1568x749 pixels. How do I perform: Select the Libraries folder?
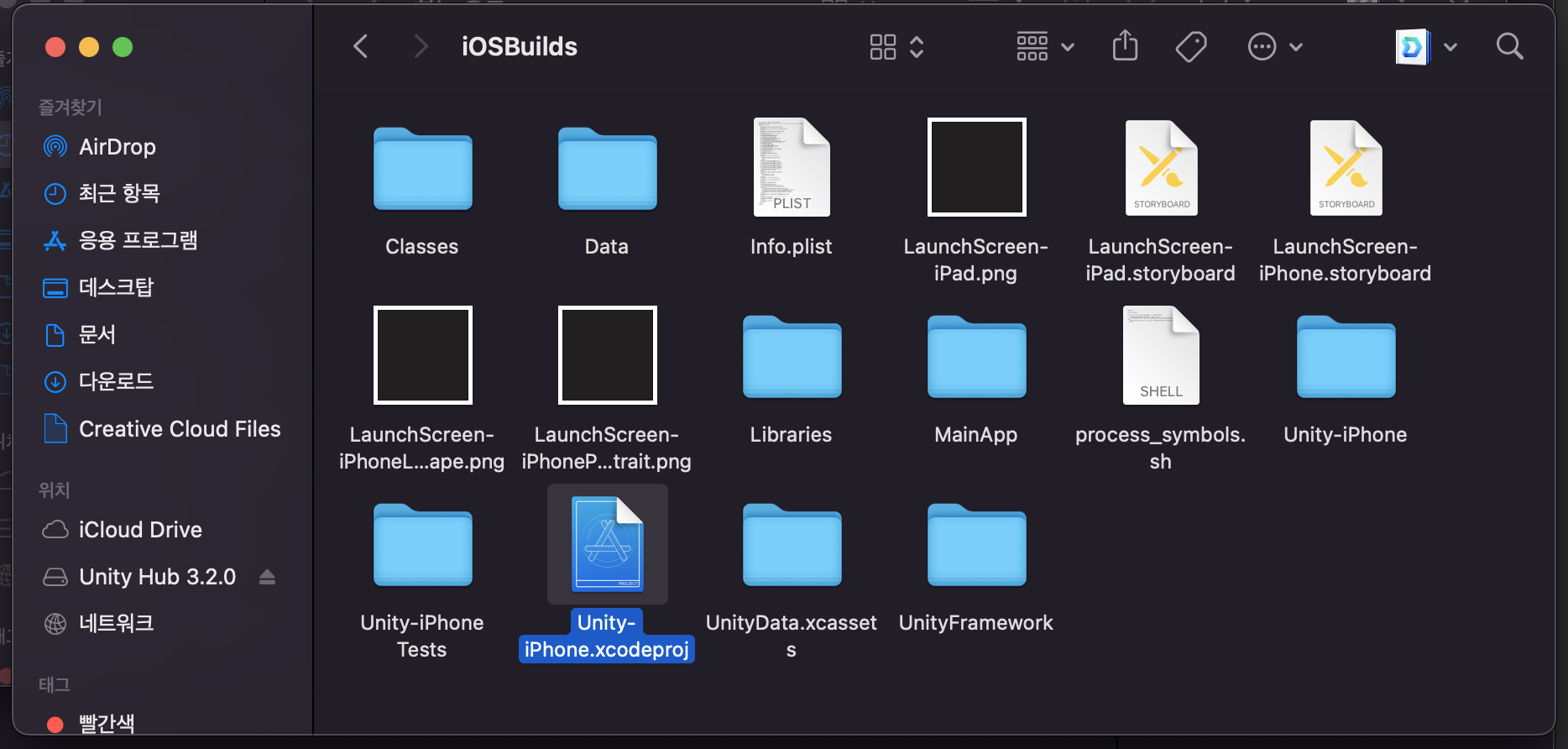click(x=792, y=357)
